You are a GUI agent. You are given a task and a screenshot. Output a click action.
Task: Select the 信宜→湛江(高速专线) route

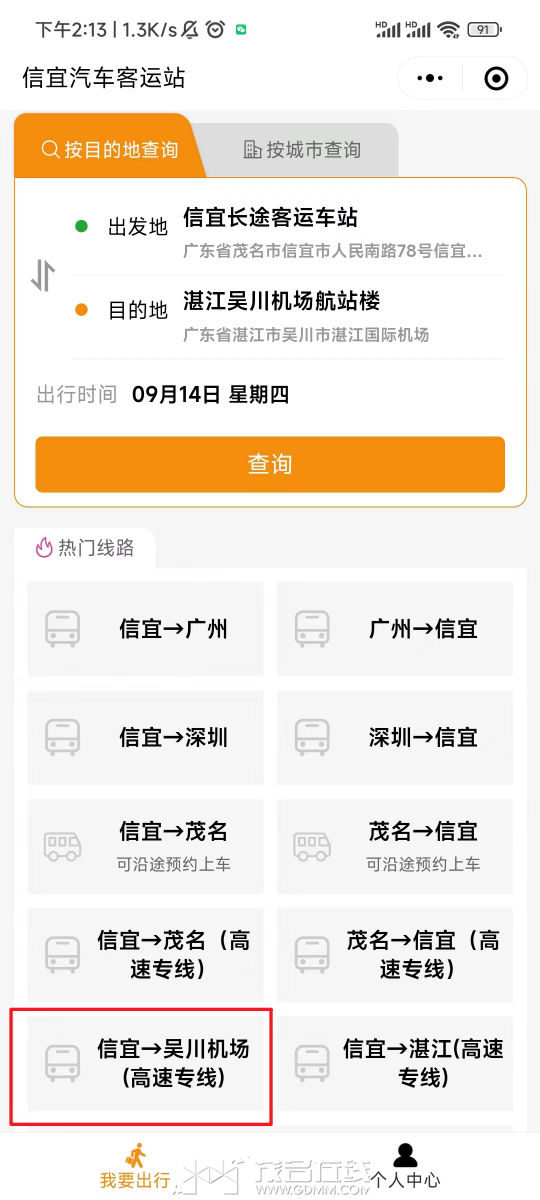[x=395, y=1063]
